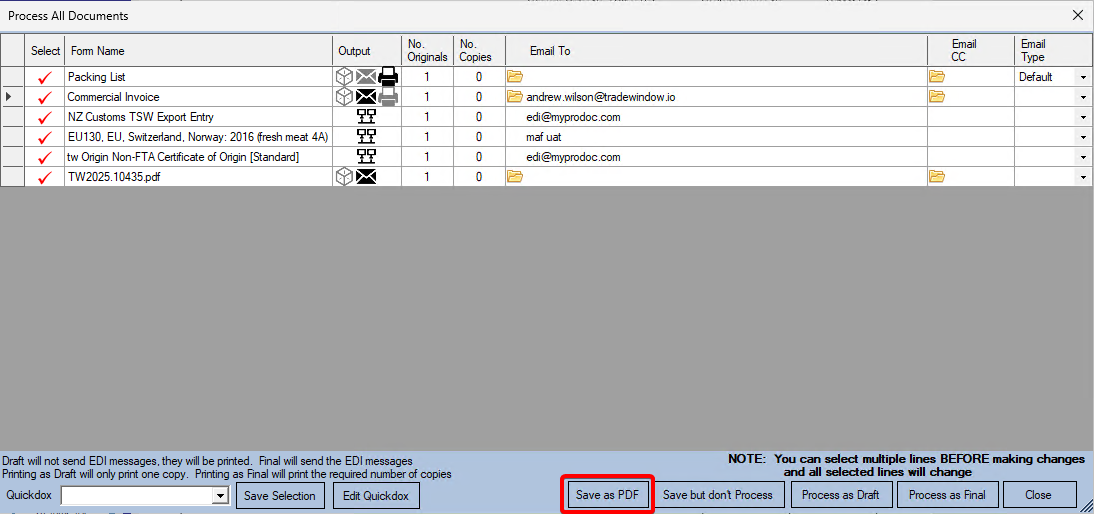The image size is (1094, 514).
Task: Click the envelope icon in TW2025.10435.pdf row
Action: [366, 177]
